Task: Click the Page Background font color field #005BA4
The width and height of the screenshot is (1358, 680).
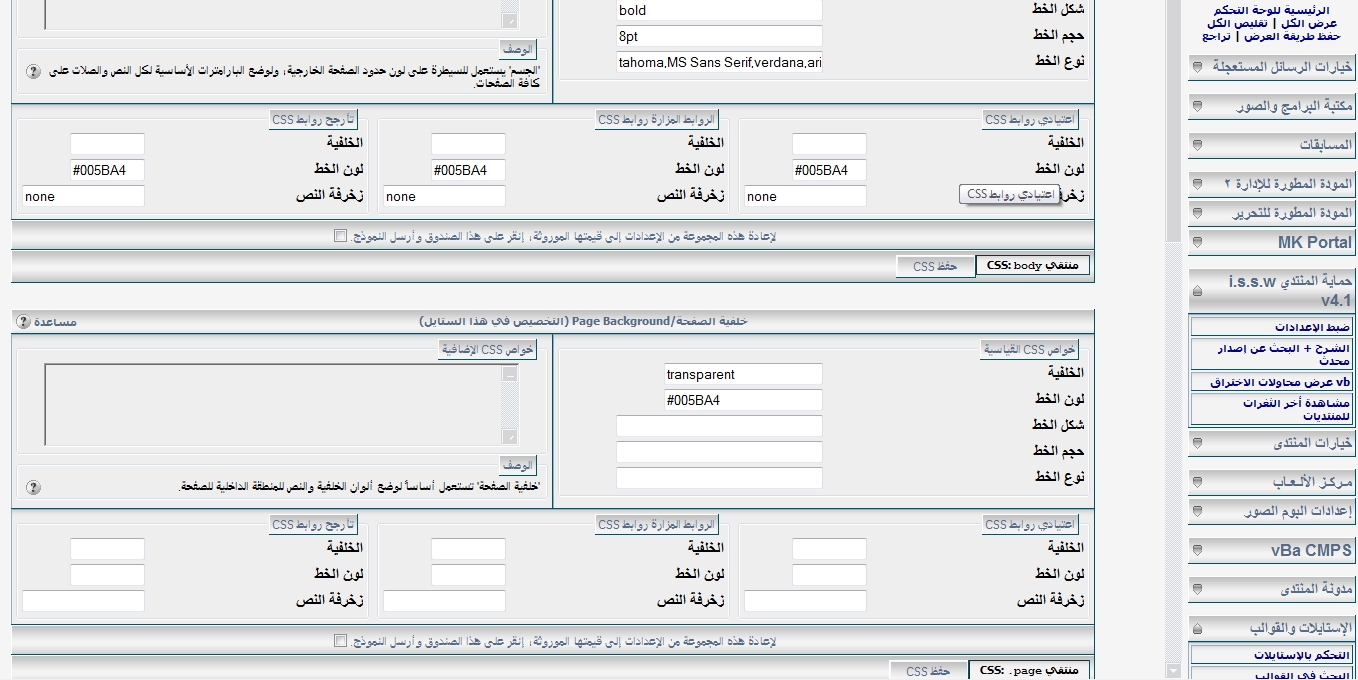Action: [x=742, y=401]
